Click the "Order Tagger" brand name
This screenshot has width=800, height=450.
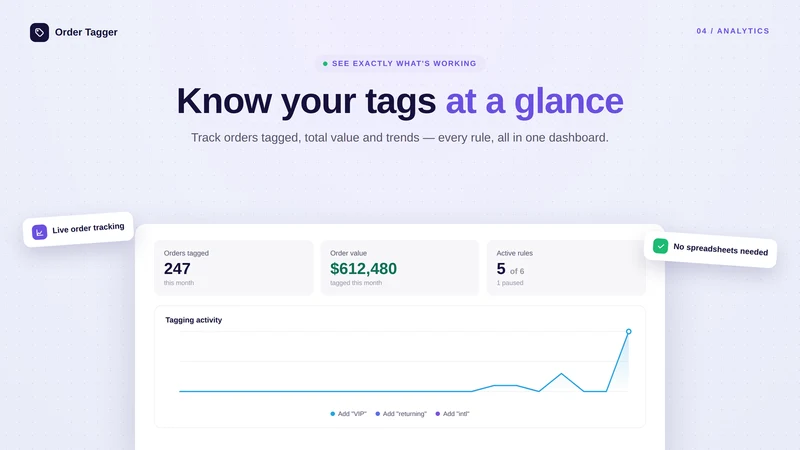[x=86, y=32]
